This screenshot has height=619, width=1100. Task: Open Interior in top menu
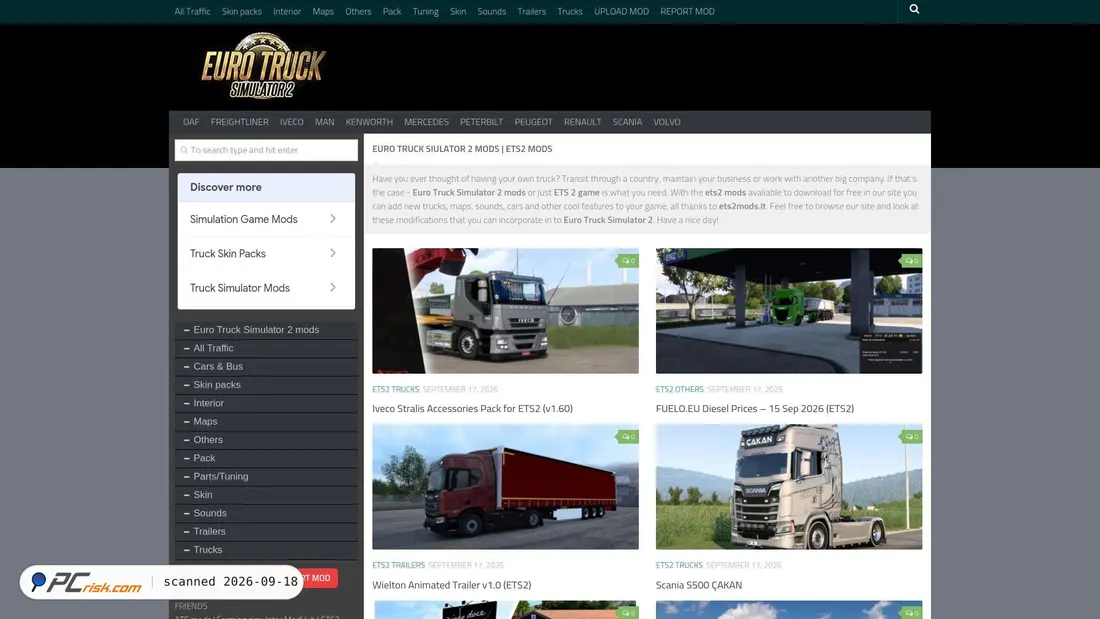click(x=287, y=11)
